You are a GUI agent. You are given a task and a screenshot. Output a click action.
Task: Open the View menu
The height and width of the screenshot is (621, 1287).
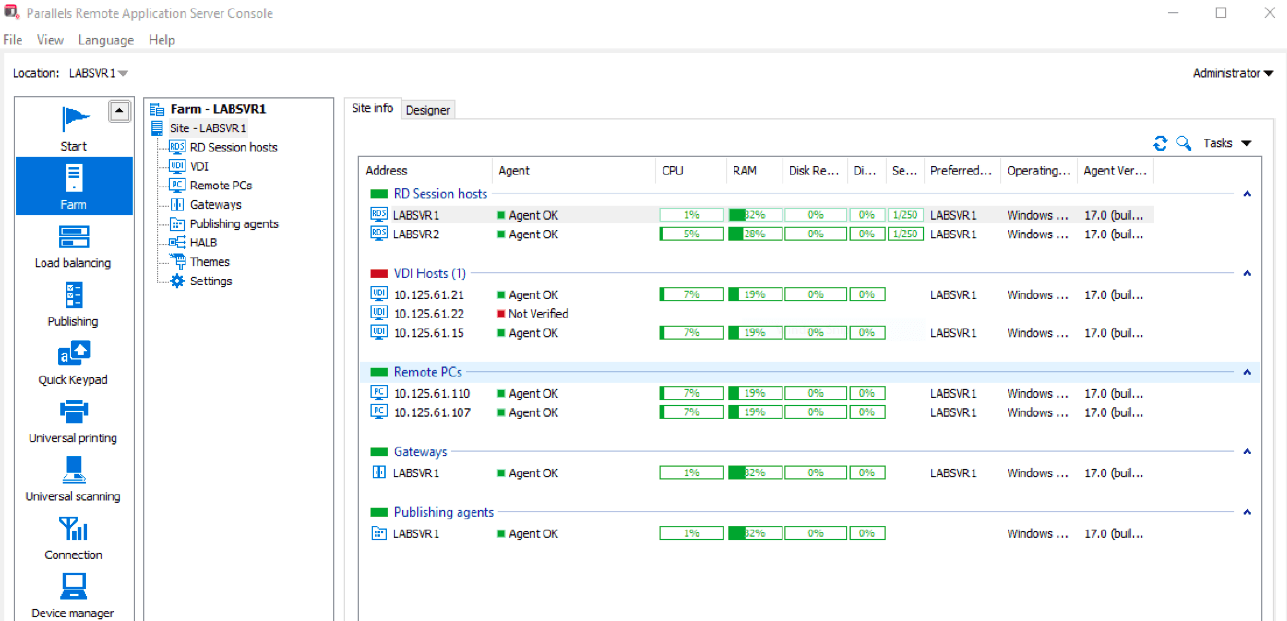tap(50, 40)
